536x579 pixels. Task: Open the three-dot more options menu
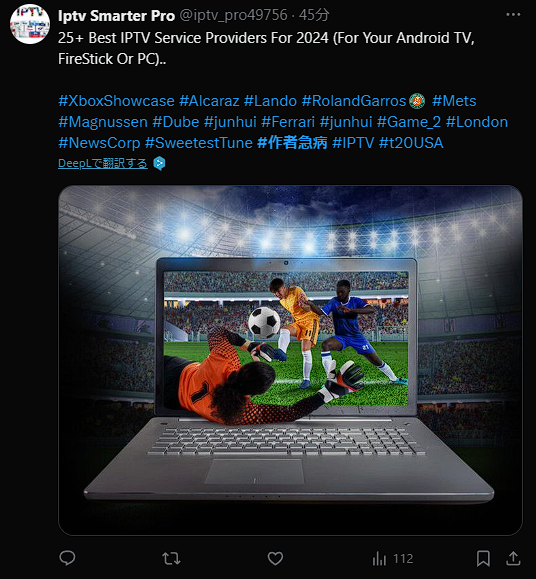click(x=513, y=15)
